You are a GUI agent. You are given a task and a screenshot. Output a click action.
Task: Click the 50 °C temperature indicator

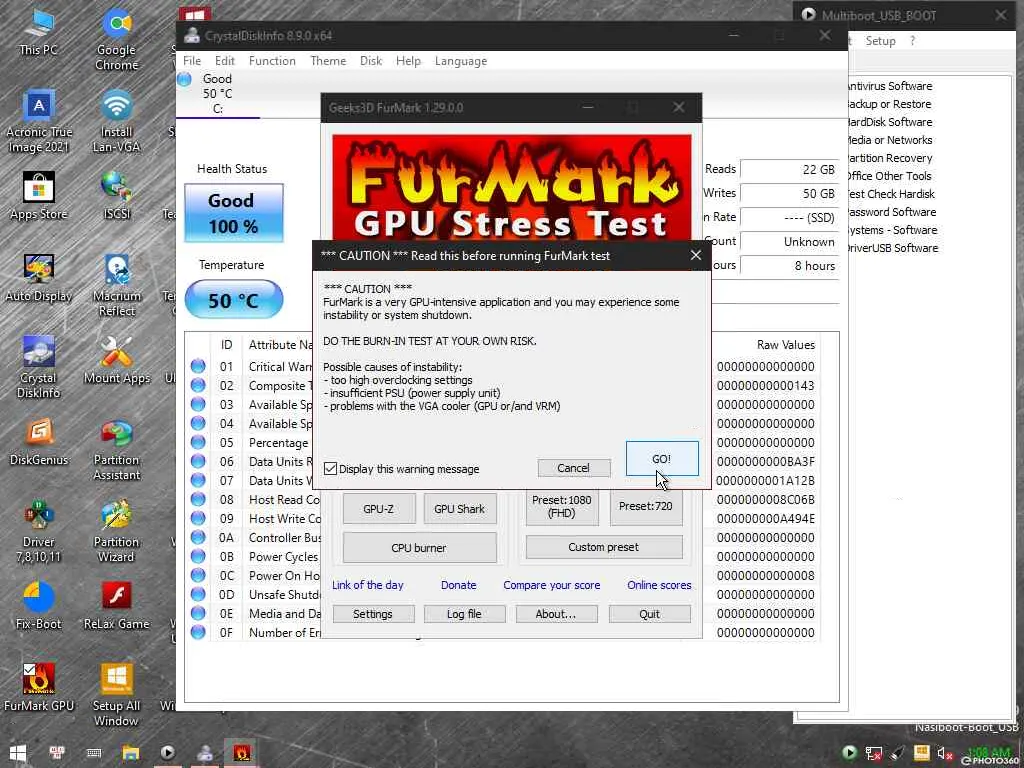click(x=234, y=300)
